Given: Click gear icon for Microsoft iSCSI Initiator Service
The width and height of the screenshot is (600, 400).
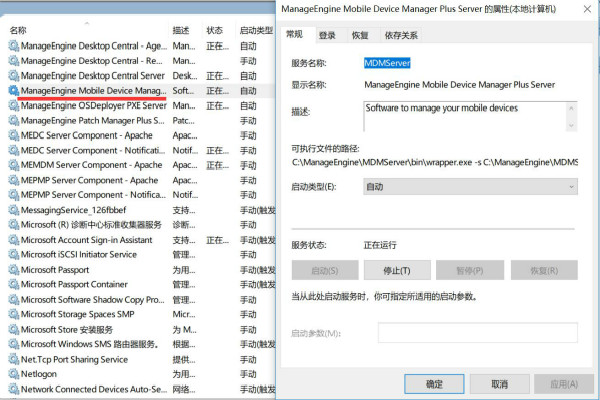Looking at the screenshot, I should 14,255.
